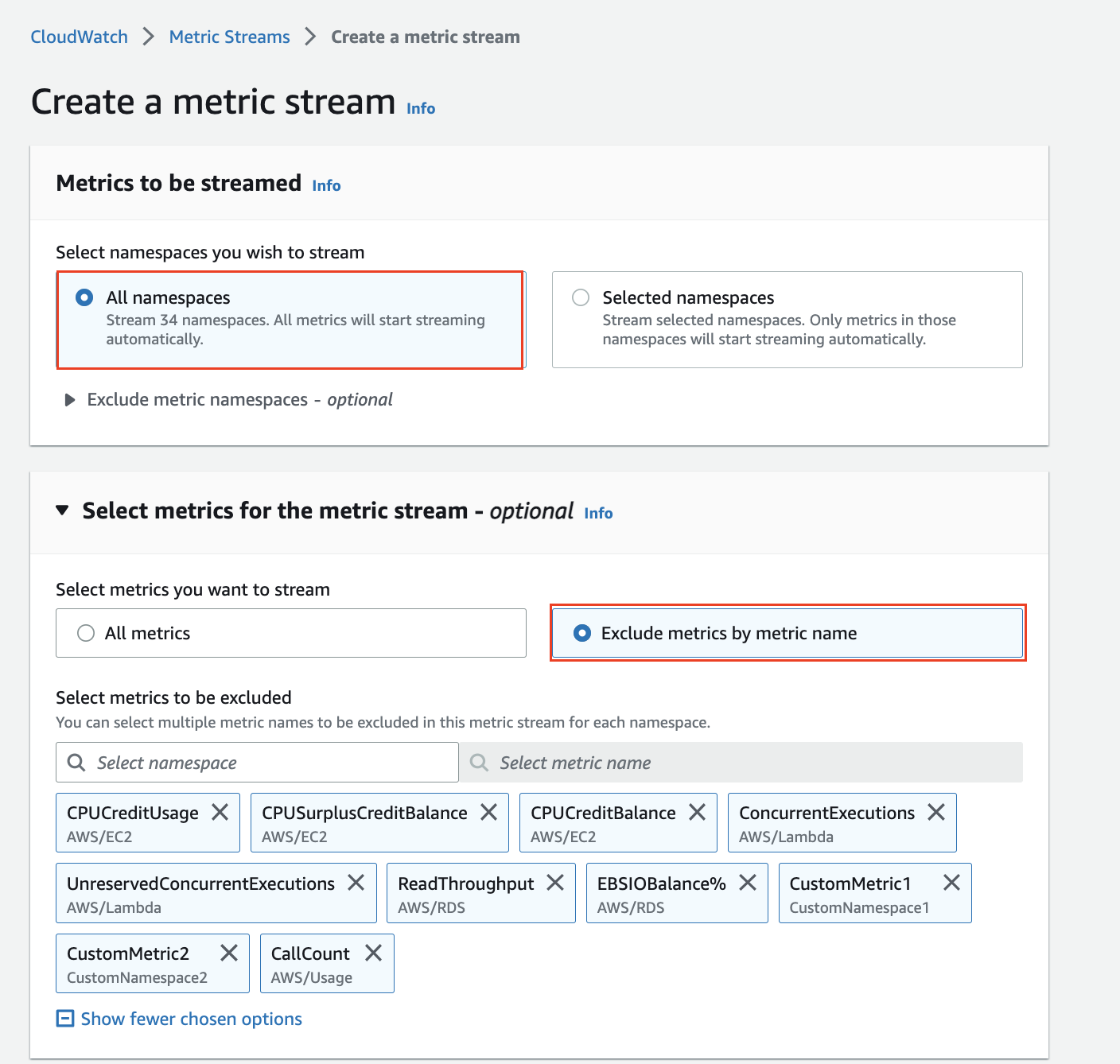This screenshot has height=1064, width=1120.
Task: Remove ConcurrentExecutions Lambda metric exclusion
Action: [x=935, y=812]
